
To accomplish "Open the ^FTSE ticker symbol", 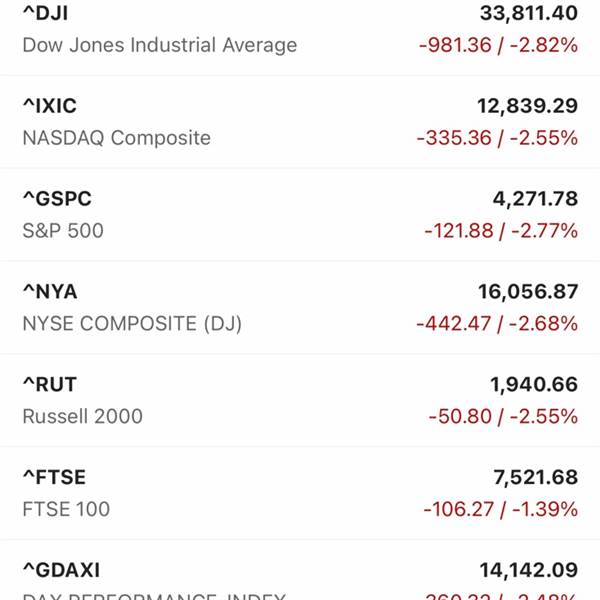I will 54,477.
